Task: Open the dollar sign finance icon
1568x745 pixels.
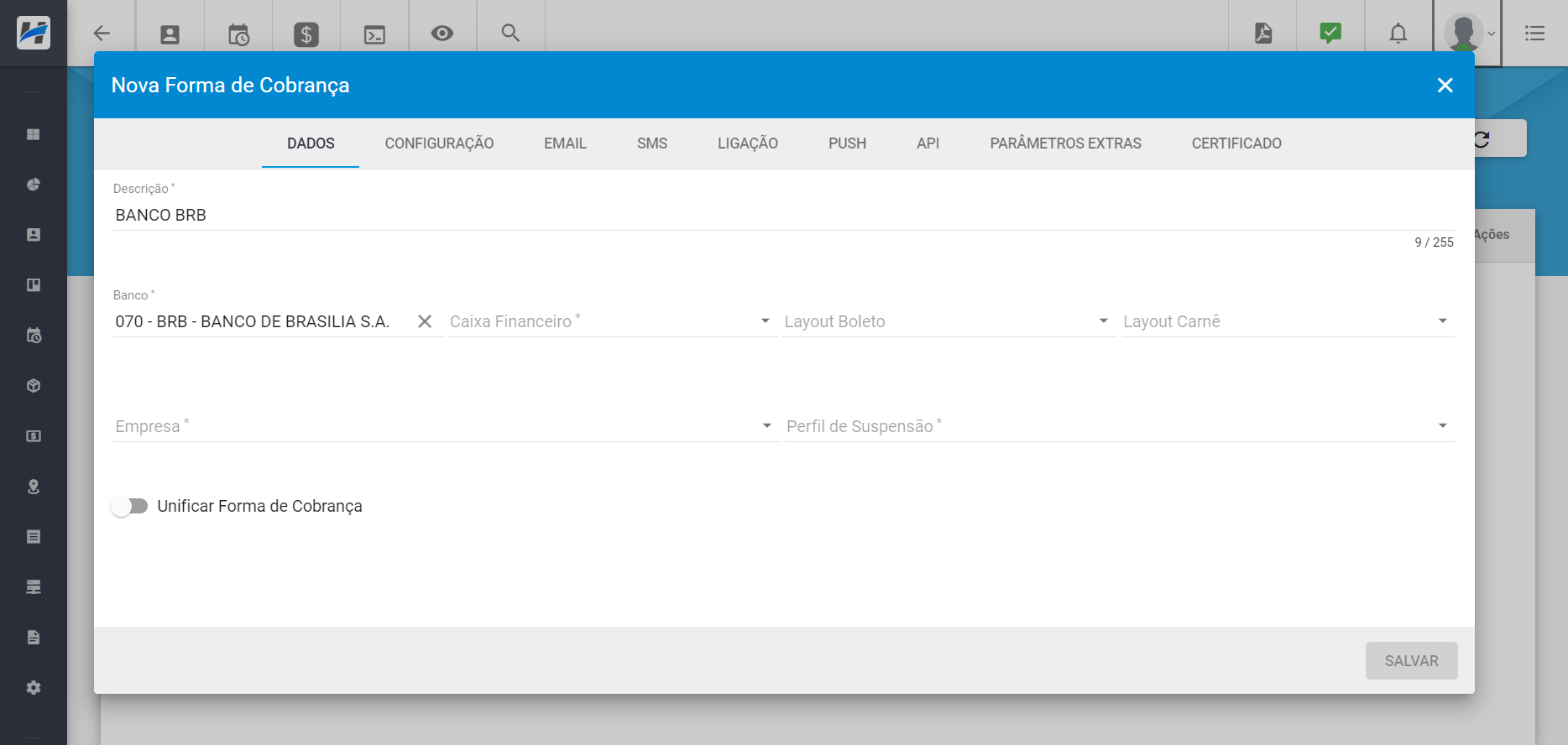Action: pyautogui.click(x=306, y=34)
